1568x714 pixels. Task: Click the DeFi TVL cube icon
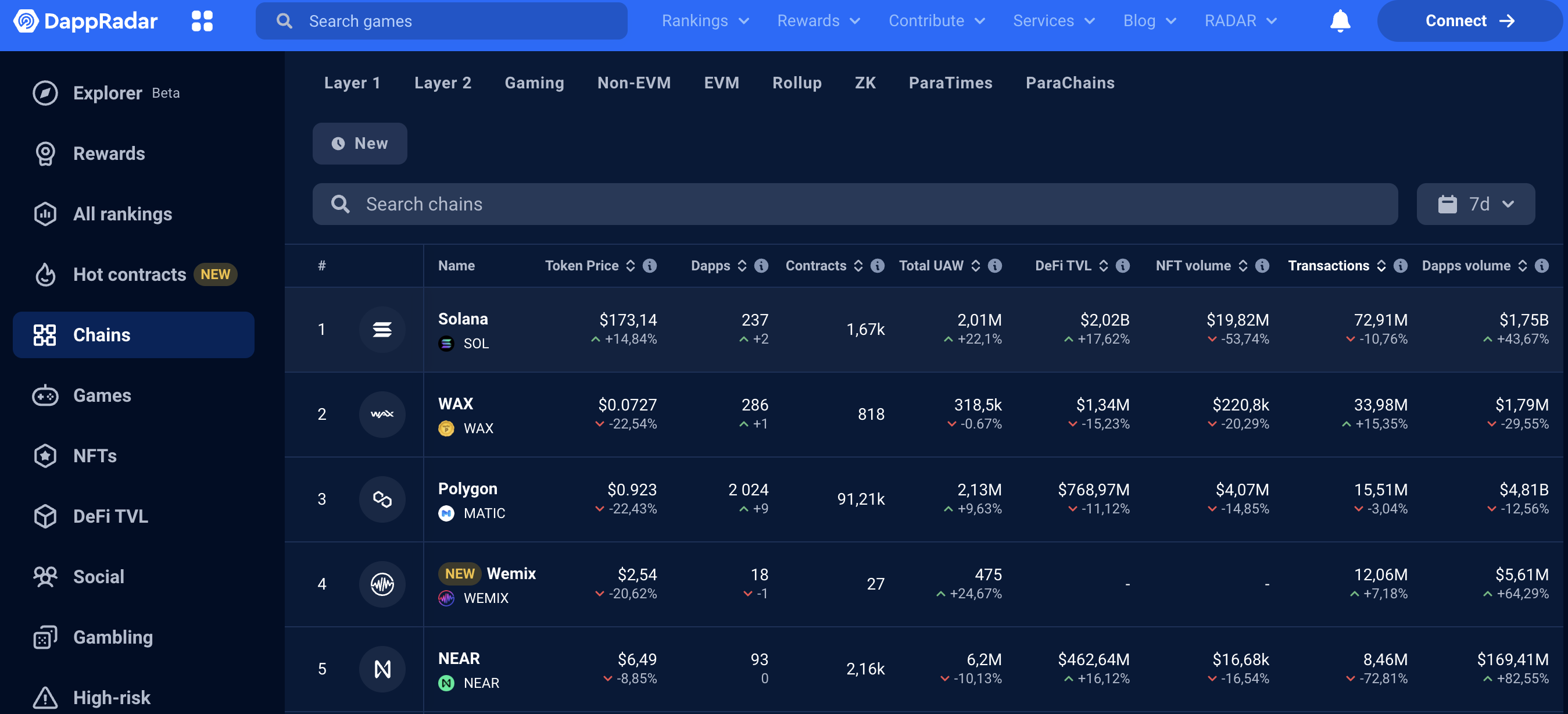tap(45, 516)
